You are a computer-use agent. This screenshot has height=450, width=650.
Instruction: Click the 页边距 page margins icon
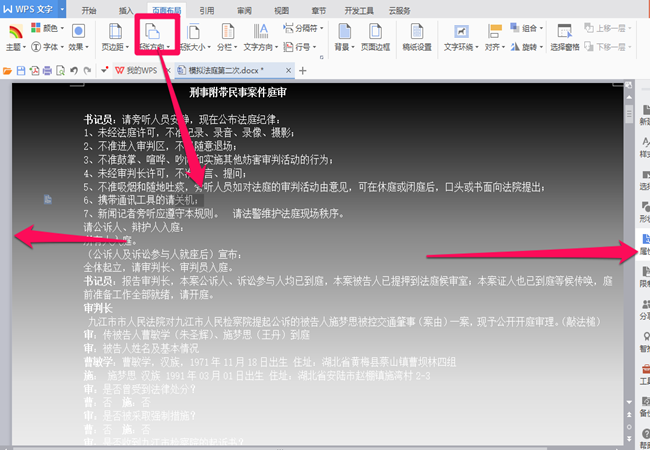point(115,31)
